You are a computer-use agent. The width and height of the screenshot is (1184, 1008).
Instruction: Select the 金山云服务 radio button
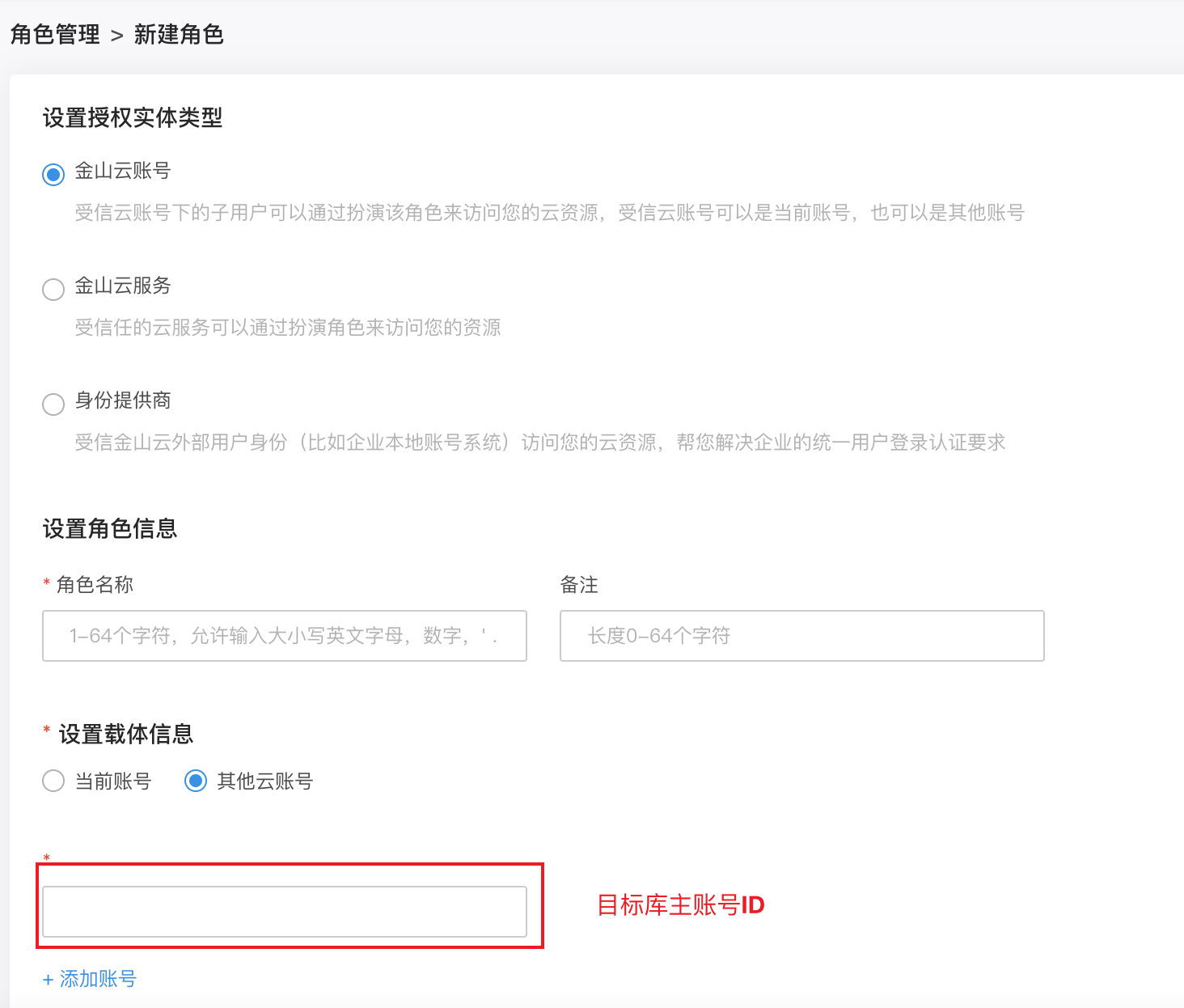tap(53, 289)
